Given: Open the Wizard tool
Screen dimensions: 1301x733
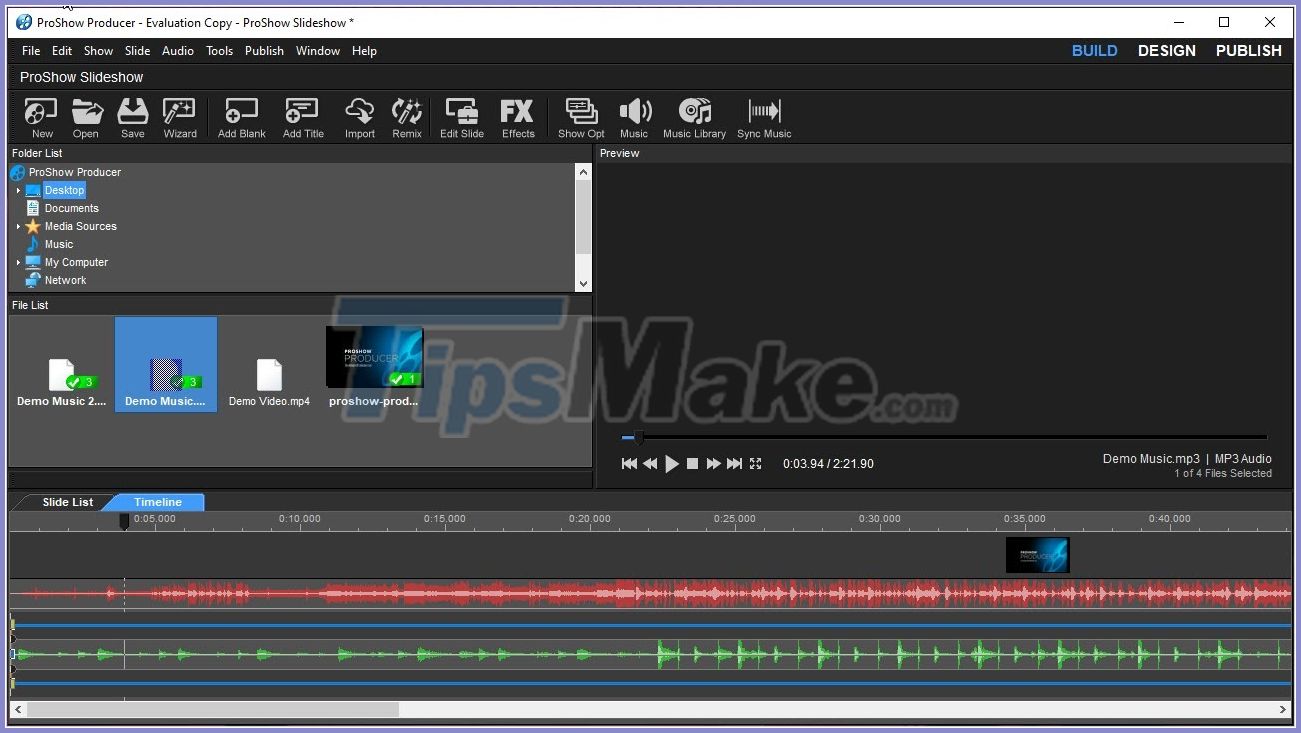Looking at the screenshot, I should pos(179,117).
